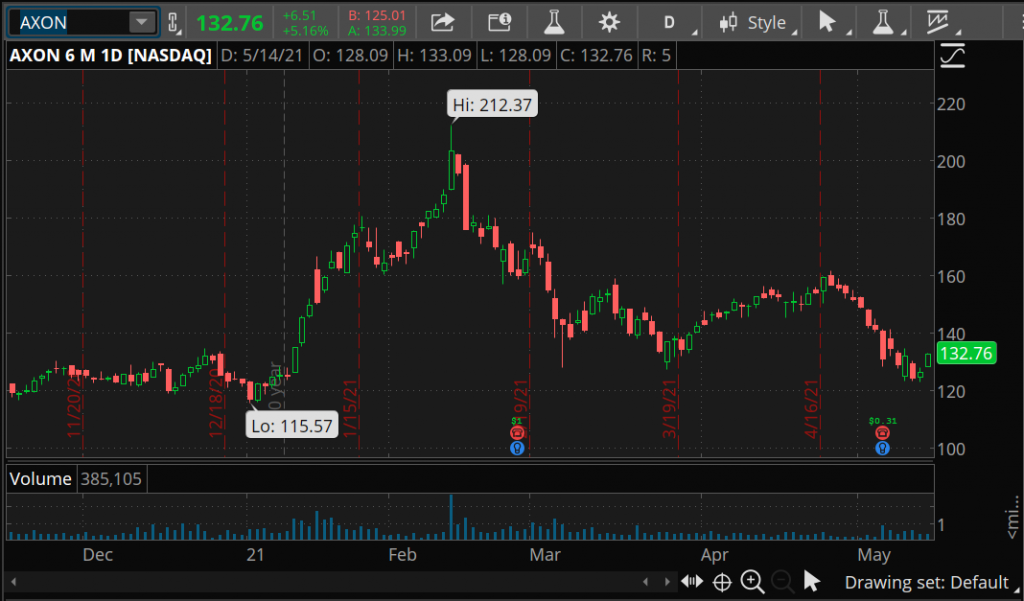Click the price scale curve icon
The width and height of the screenshot is (1024, 601).
click(952, 56)
